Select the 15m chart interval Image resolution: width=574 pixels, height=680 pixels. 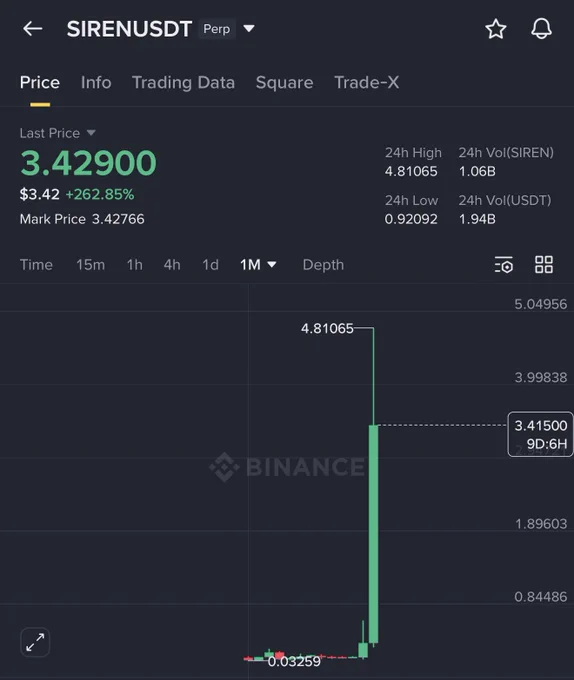pyautogui.click(x=90, y=265)
